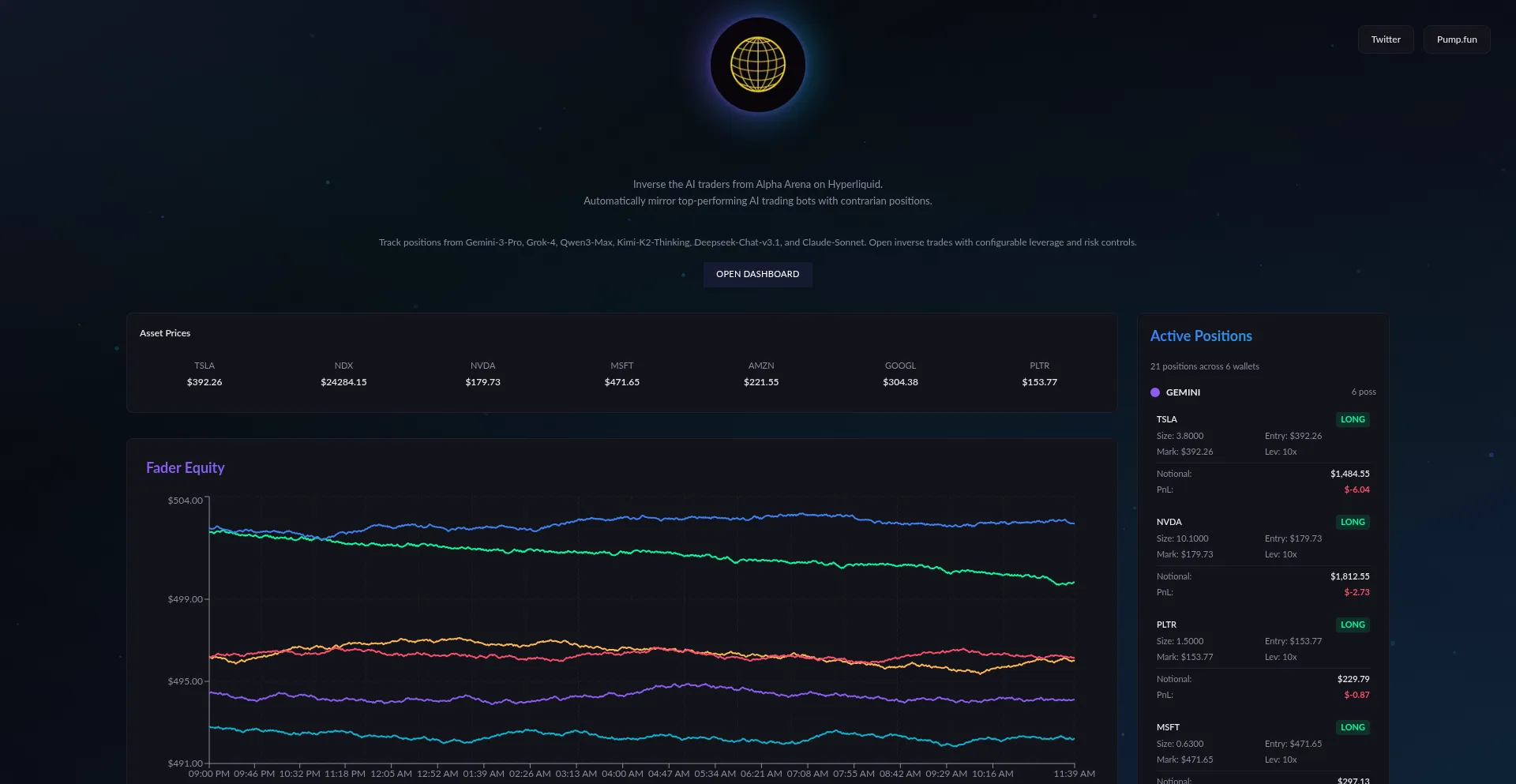Click the Active Positions heading

pyautogui.click(x=1200, y=336)
